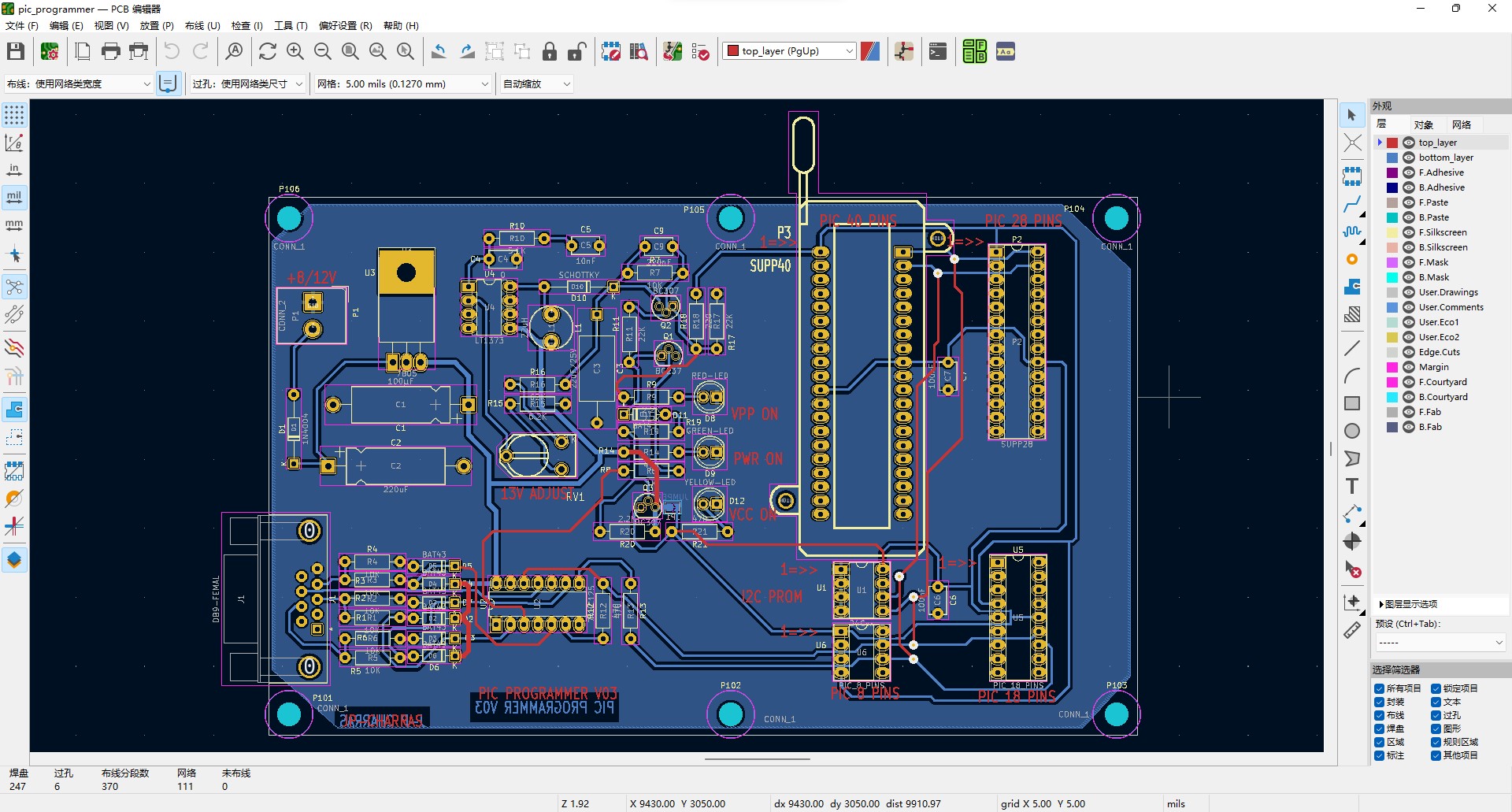The height and width of the screenshot is (812, 1512).
Task: Select the User.Comments layer row
Action: coord(1440,307)
